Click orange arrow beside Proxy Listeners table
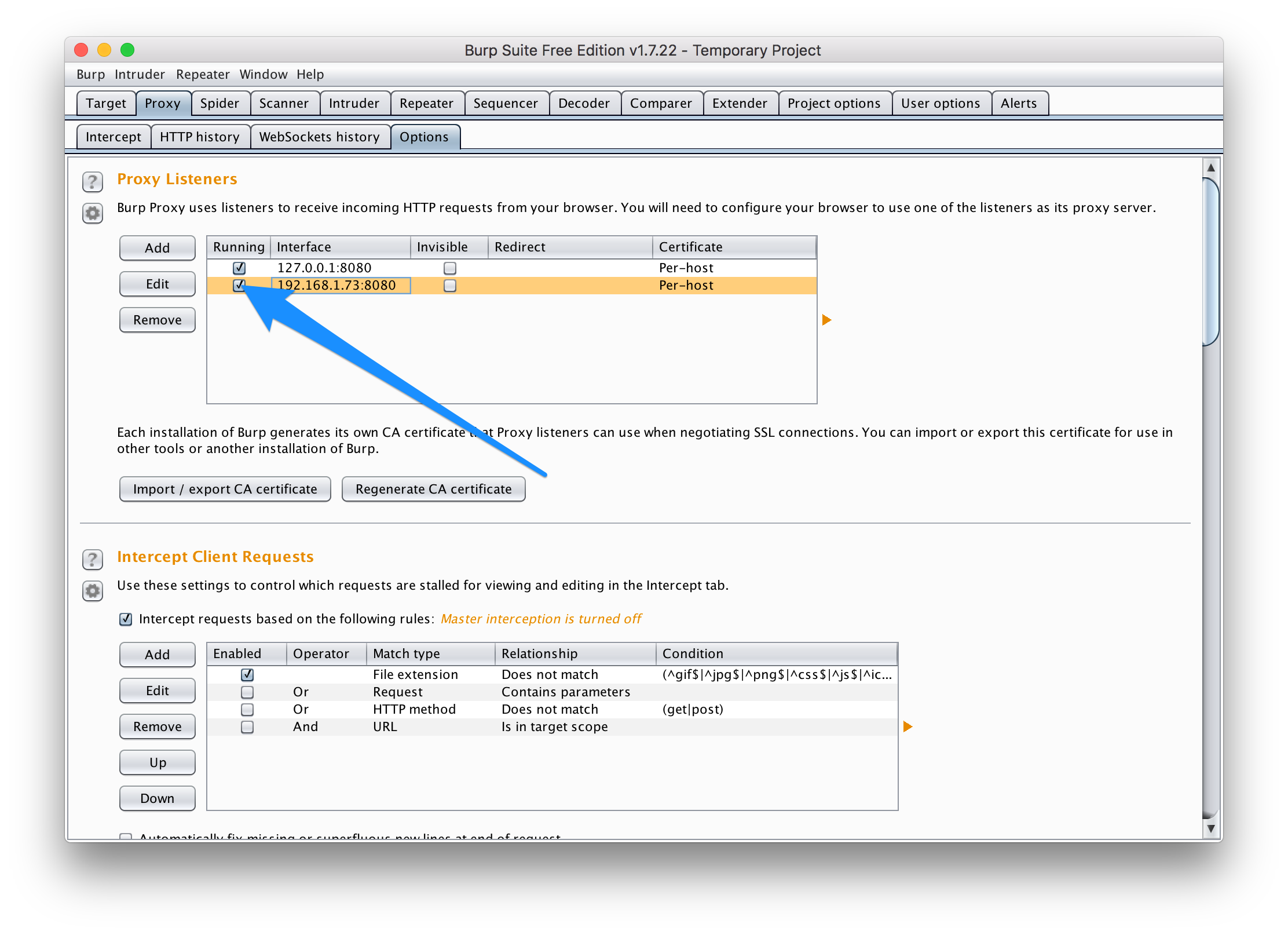 (827, 320)
